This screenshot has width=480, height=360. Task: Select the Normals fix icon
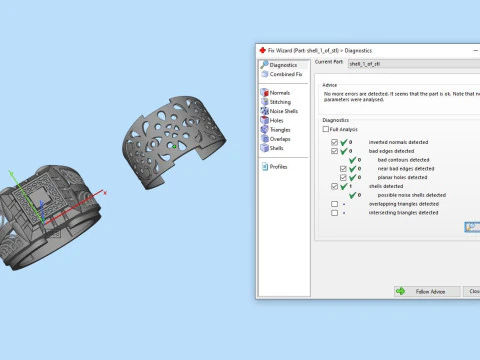coord(264,92)
